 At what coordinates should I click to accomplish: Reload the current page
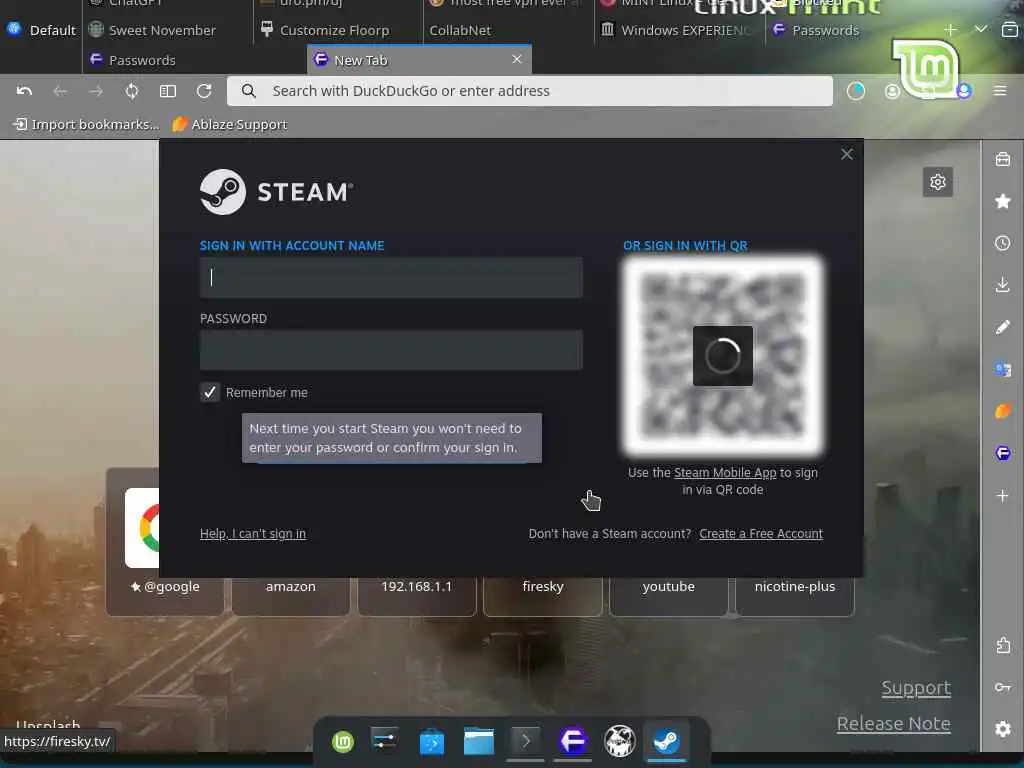pyautogui.click(x=204, y=91)
